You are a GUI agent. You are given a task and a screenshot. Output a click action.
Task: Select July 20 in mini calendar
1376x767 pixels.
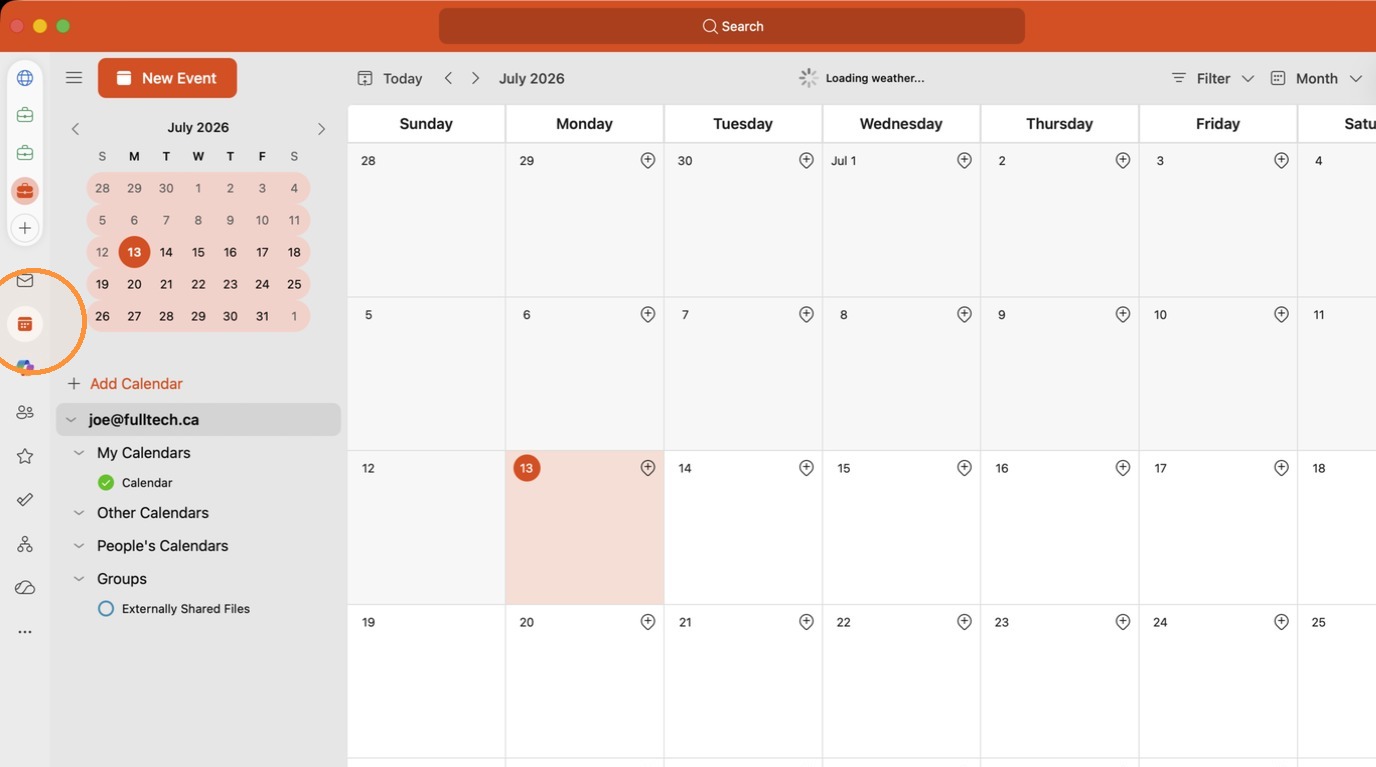point(134,284)
